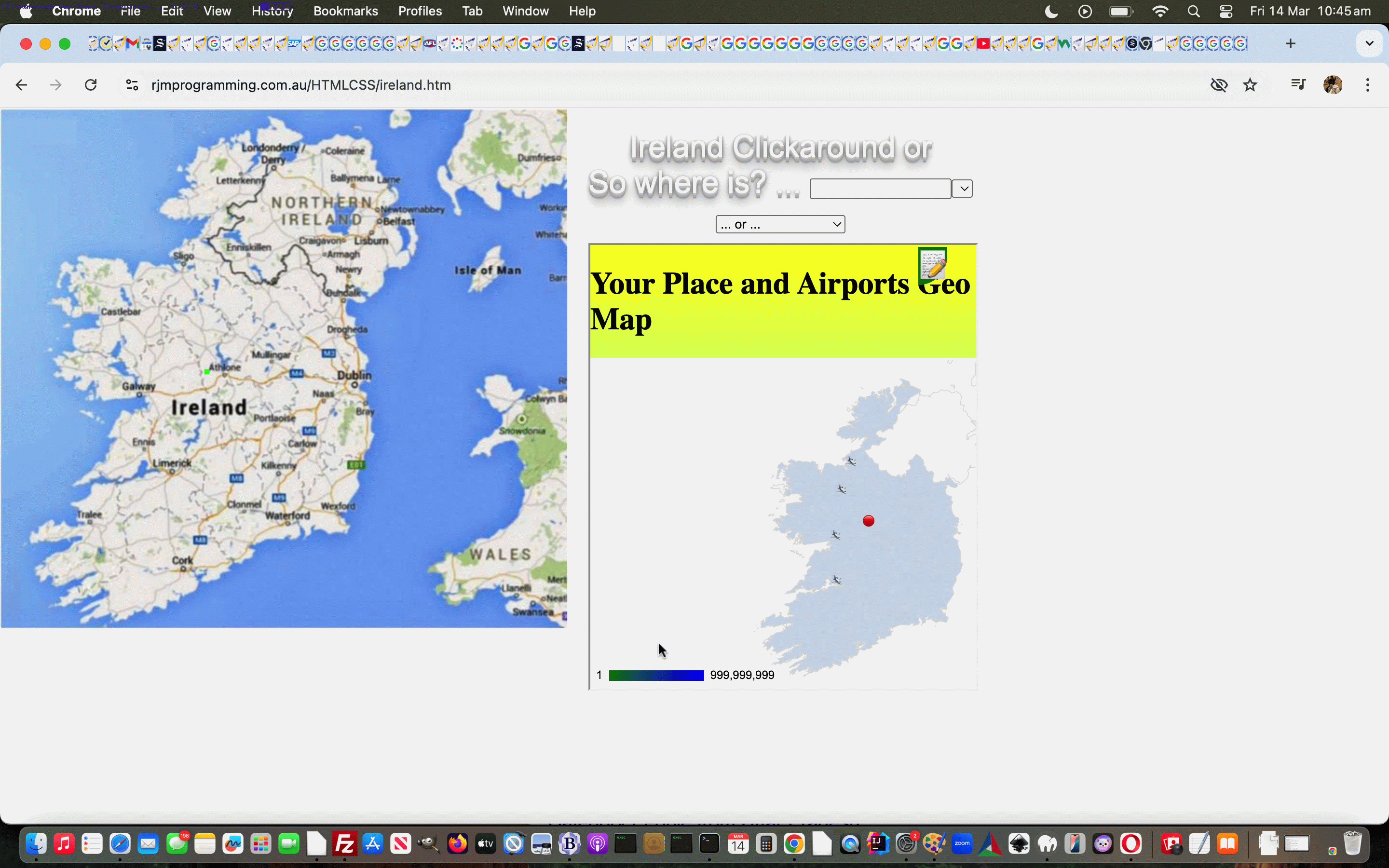This screenshot has height=868, width=1389.
Task: Select the reload/refresh page icon
Action: 90,84
